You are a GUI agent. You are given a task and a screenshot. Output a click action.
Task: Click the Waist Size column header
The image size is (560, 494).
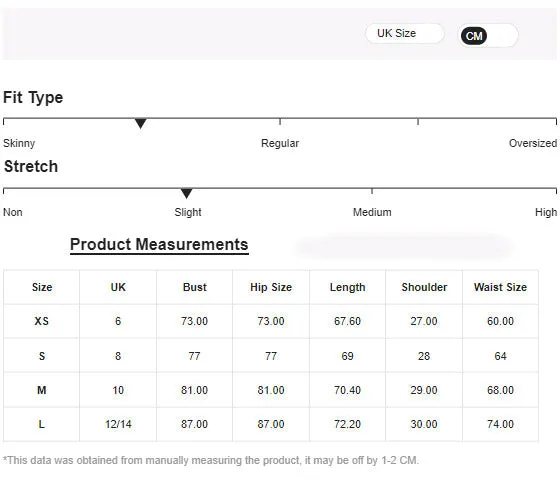500,287
